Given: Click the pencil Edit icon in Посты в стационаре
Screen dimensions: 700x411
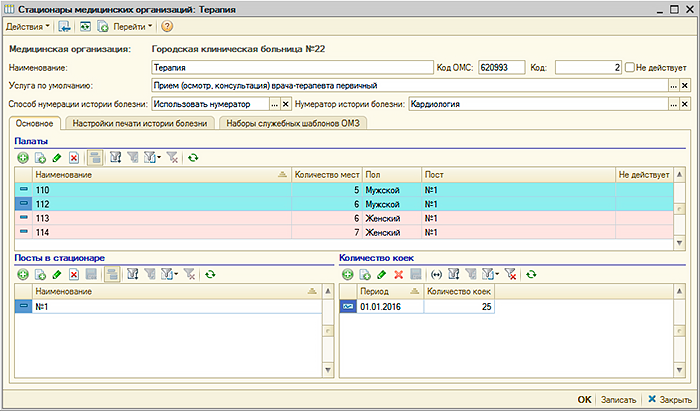Looking at the screenshot, I should pyautogui.click(x=57, y=274).
